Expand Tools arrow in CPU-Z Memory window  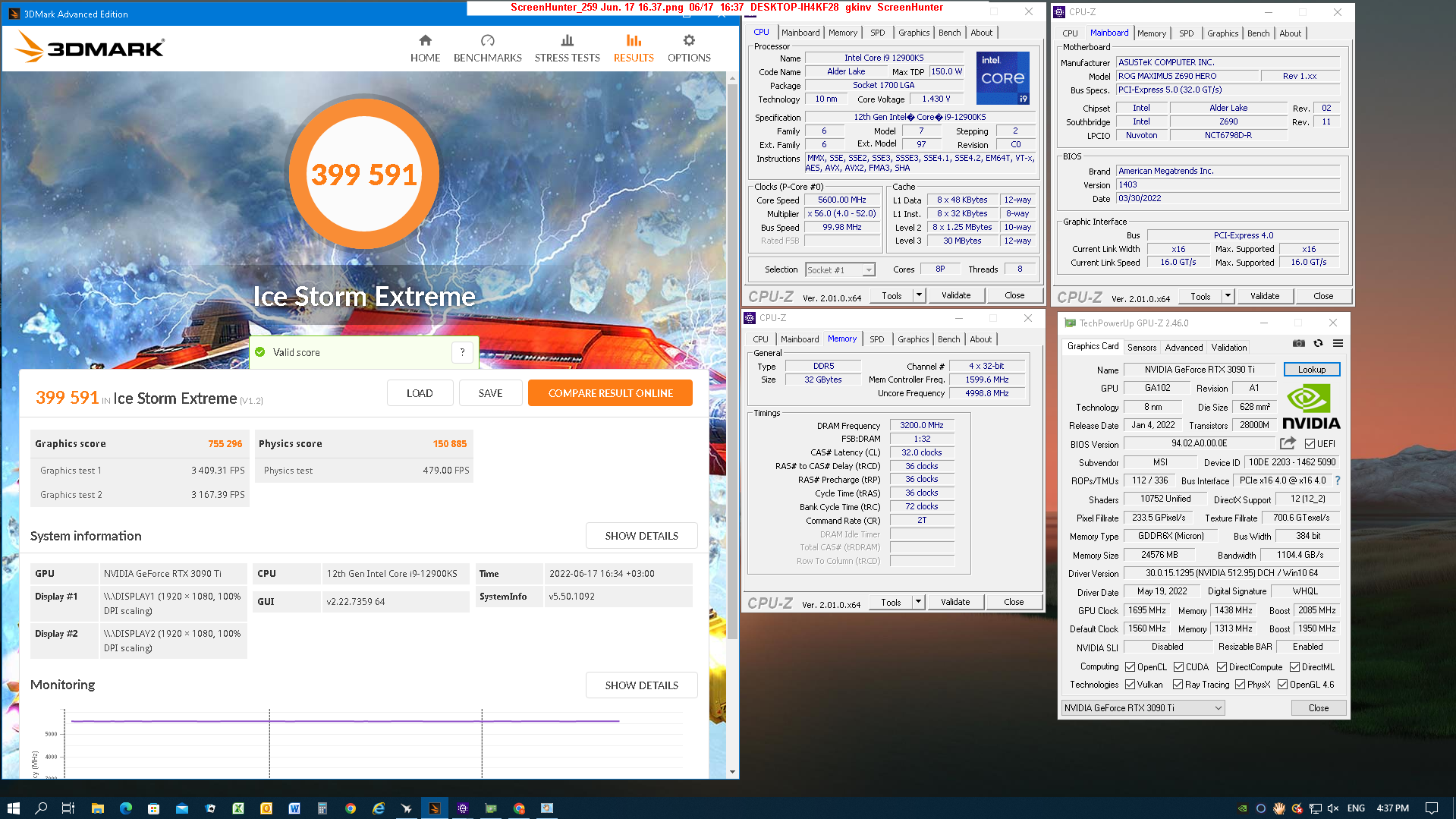pos(918,602)
